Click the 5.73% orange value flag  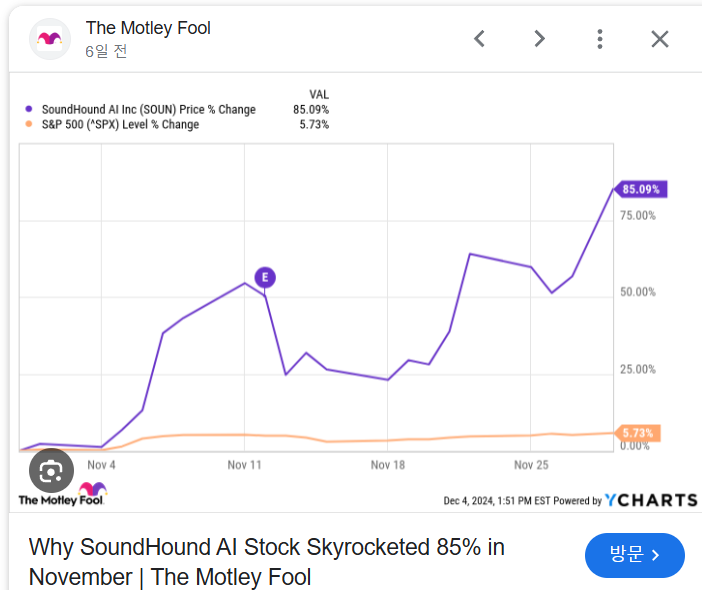click(x=638, y=433)
